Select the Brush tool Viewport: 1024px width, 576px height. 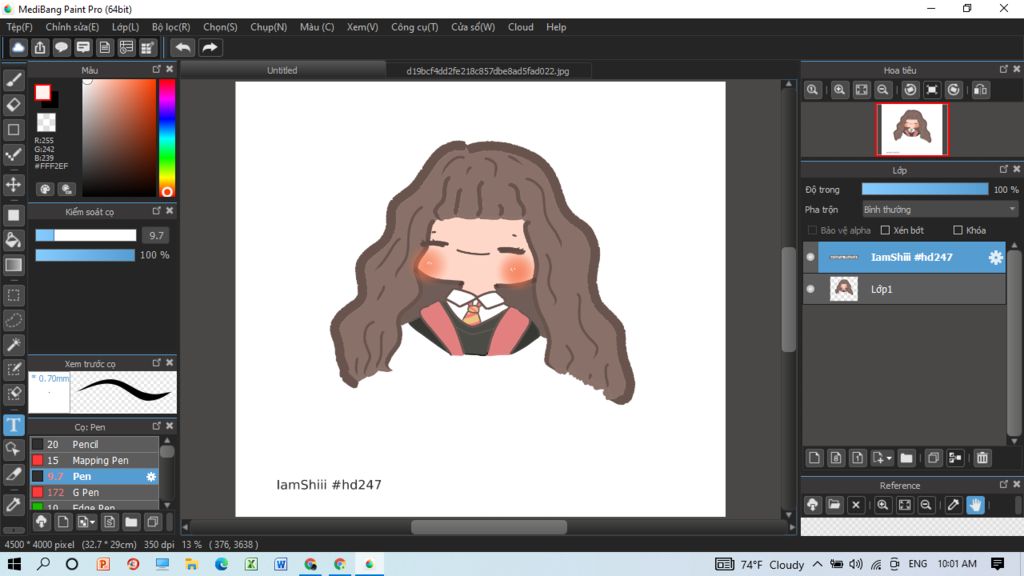pyautogui.click(x=14, y=80)
